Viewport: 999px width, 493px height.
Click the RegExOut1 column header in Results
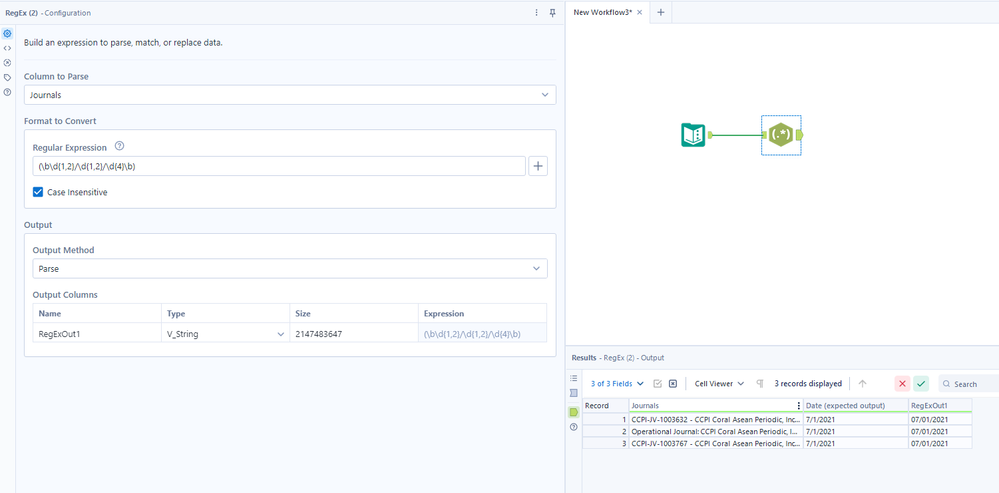pyautogui.click(x=940, y=406)
